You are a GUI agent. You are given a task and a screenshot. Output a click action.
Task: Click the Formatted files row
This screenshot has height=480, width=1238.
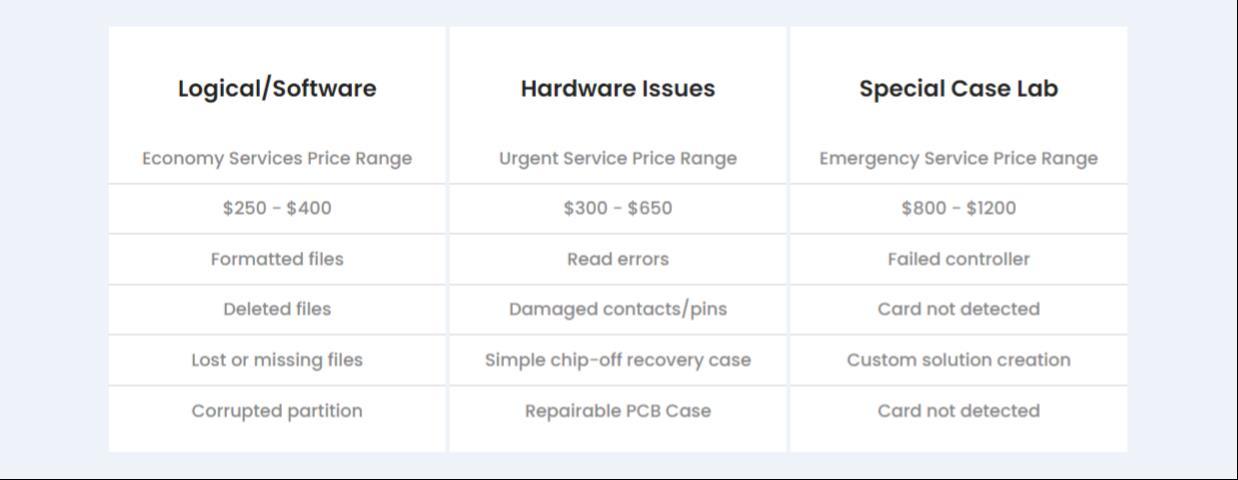coord(277,259)
